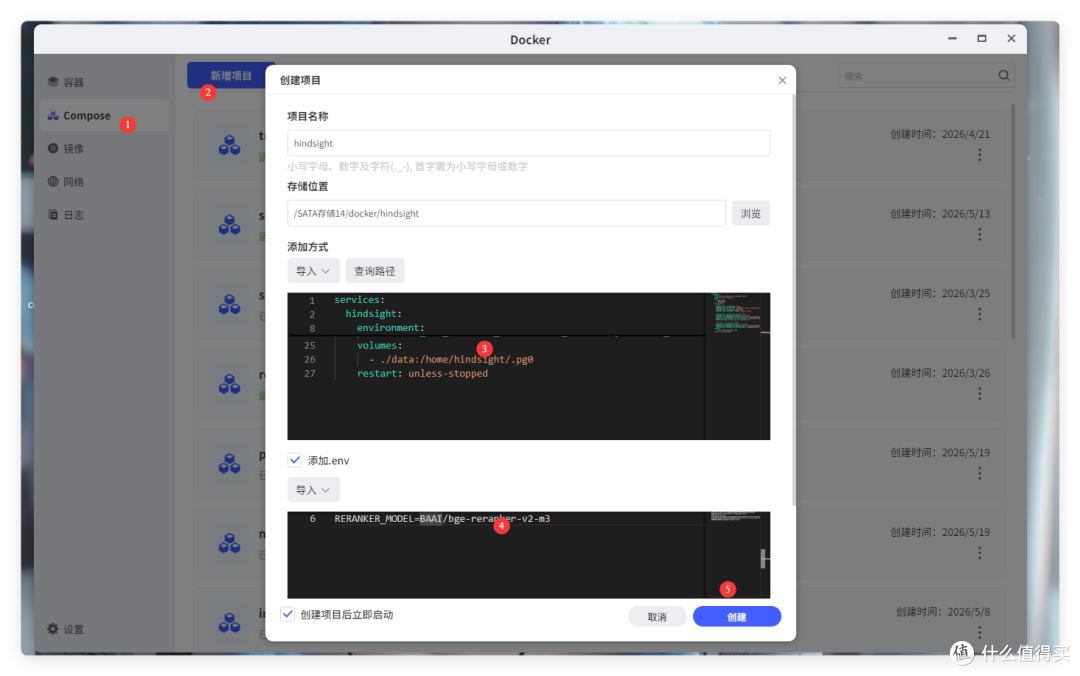The image size is (1080, 676).
Task: Click the search magnifier icon
Action: point(1004,76)
